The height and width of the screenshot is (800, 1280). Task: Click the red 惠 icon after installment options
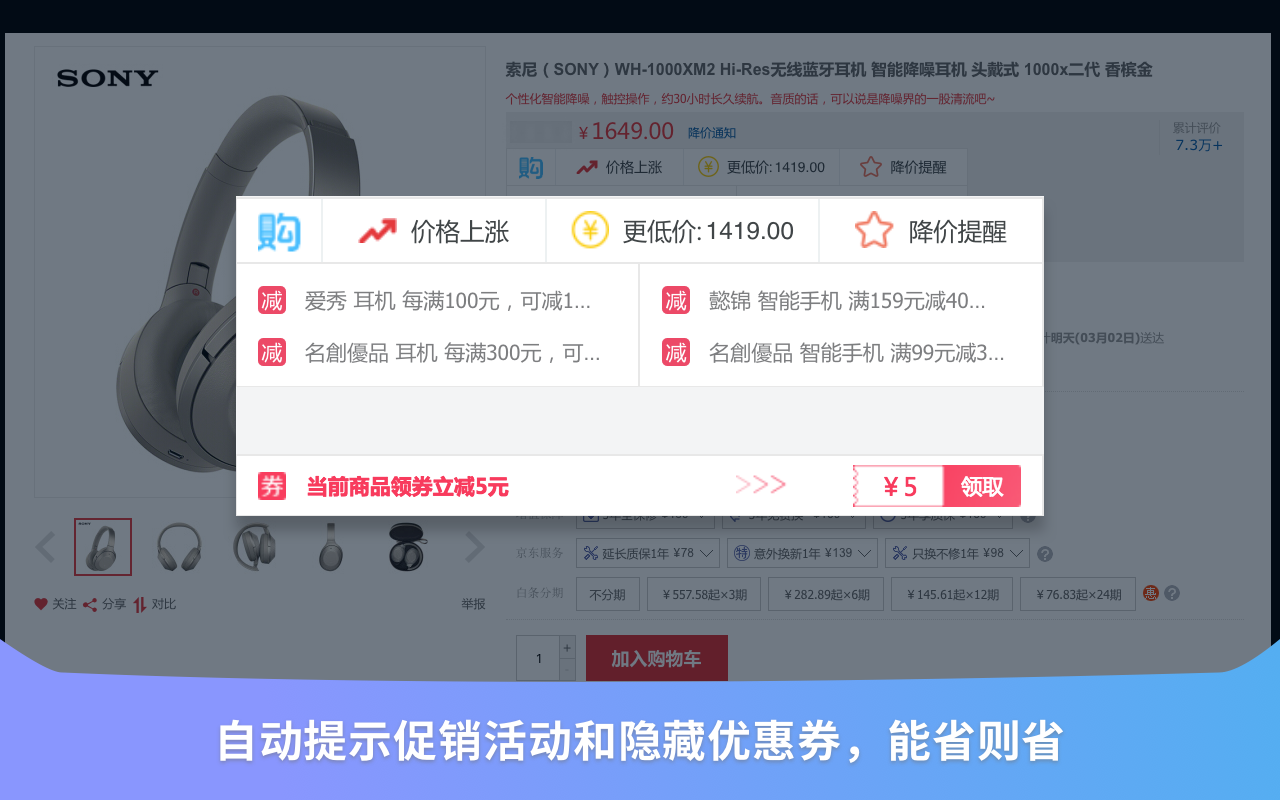1151,593
